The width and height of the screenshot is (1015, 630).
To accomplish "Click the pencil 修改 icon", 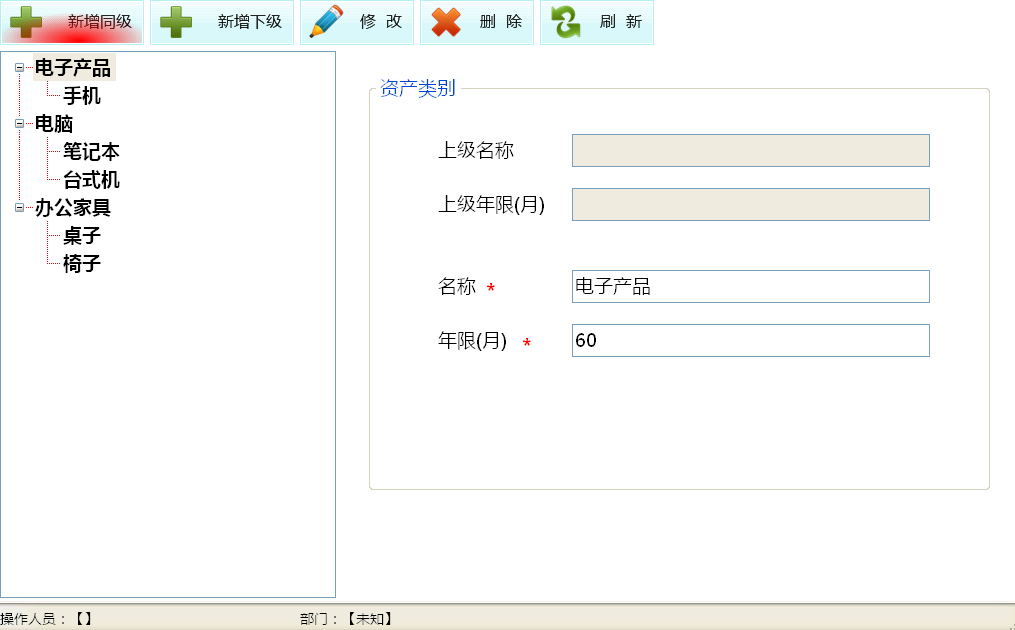I will pyautogui.click(x=326, y=22).
